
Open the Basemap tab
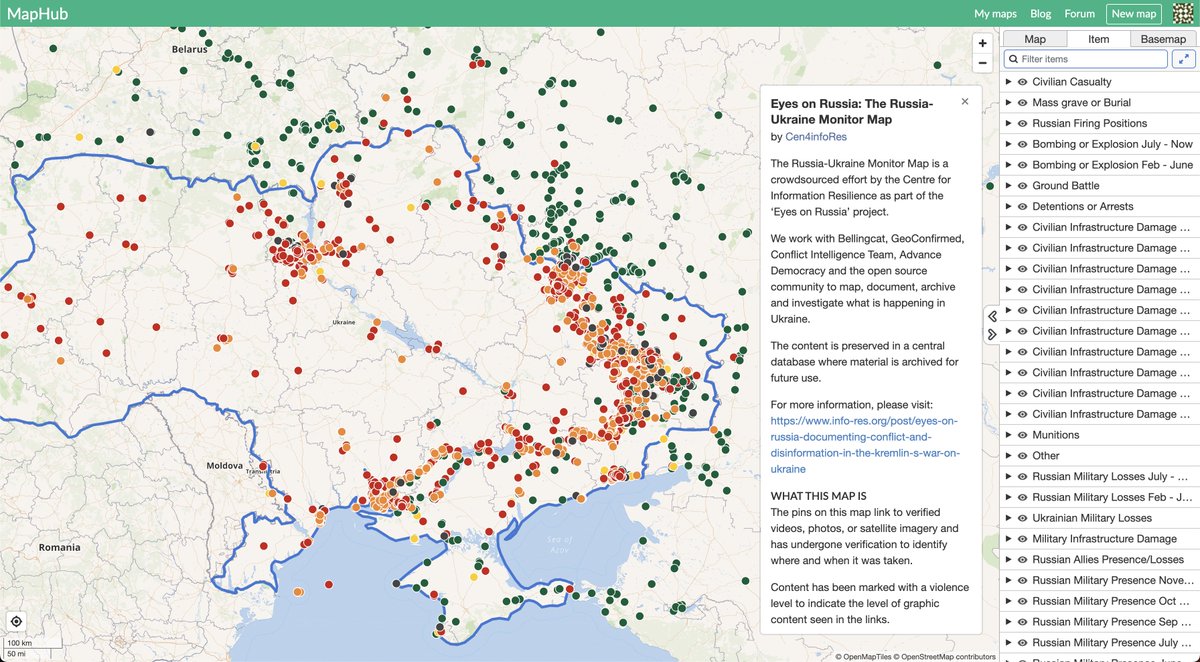tap(1163, 39)
